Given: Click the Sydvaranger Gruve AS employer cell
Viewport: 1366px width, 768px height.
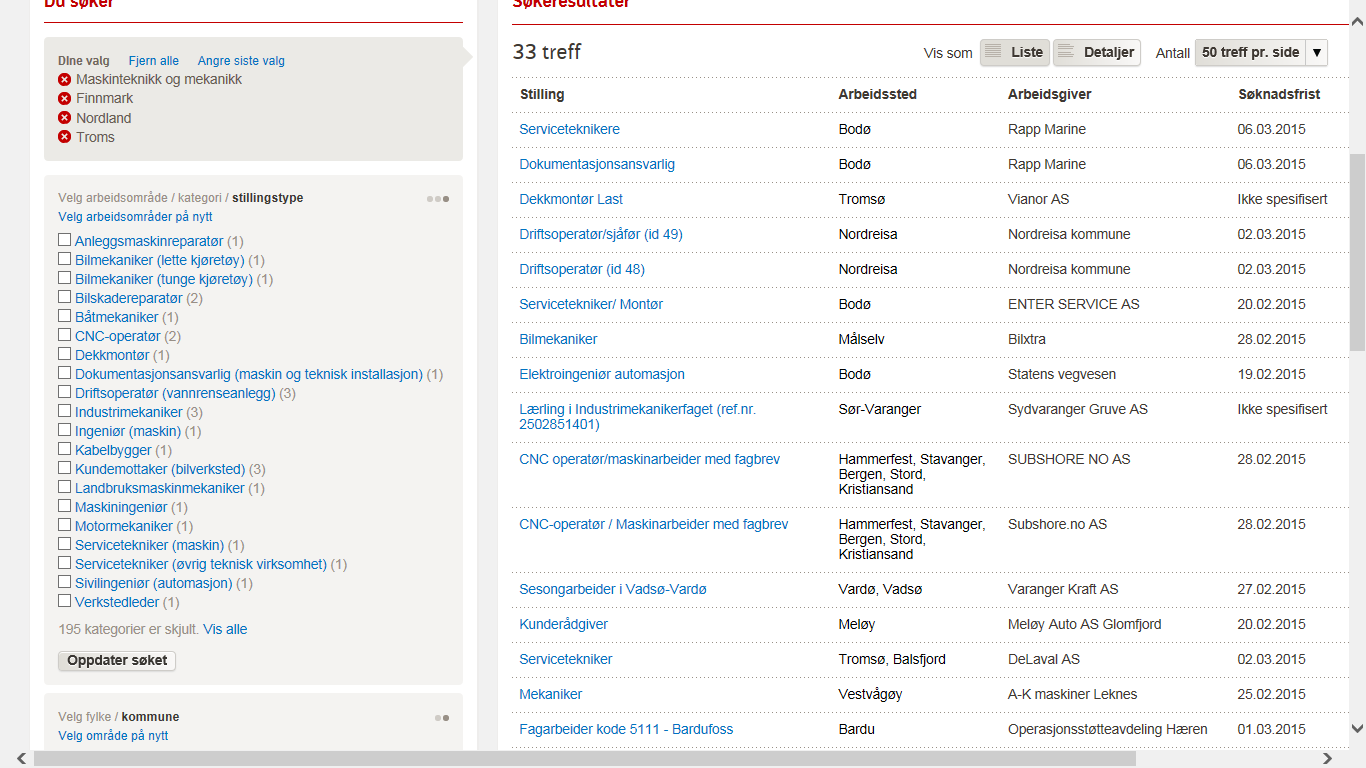Looking at the screenshot, I should pos(1078,409).
